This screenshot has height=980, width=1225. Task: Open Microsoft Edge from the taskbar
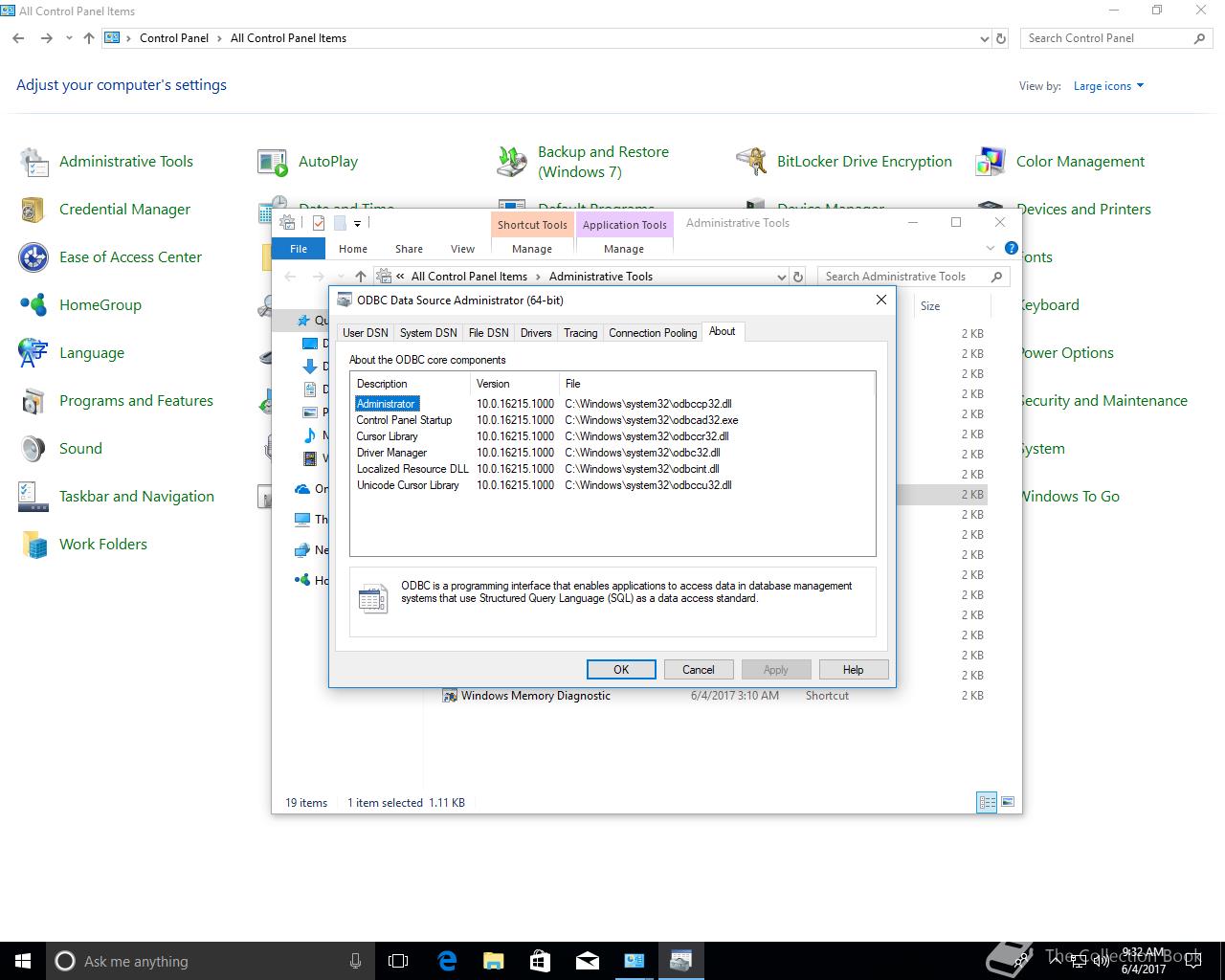coord(447,961)
